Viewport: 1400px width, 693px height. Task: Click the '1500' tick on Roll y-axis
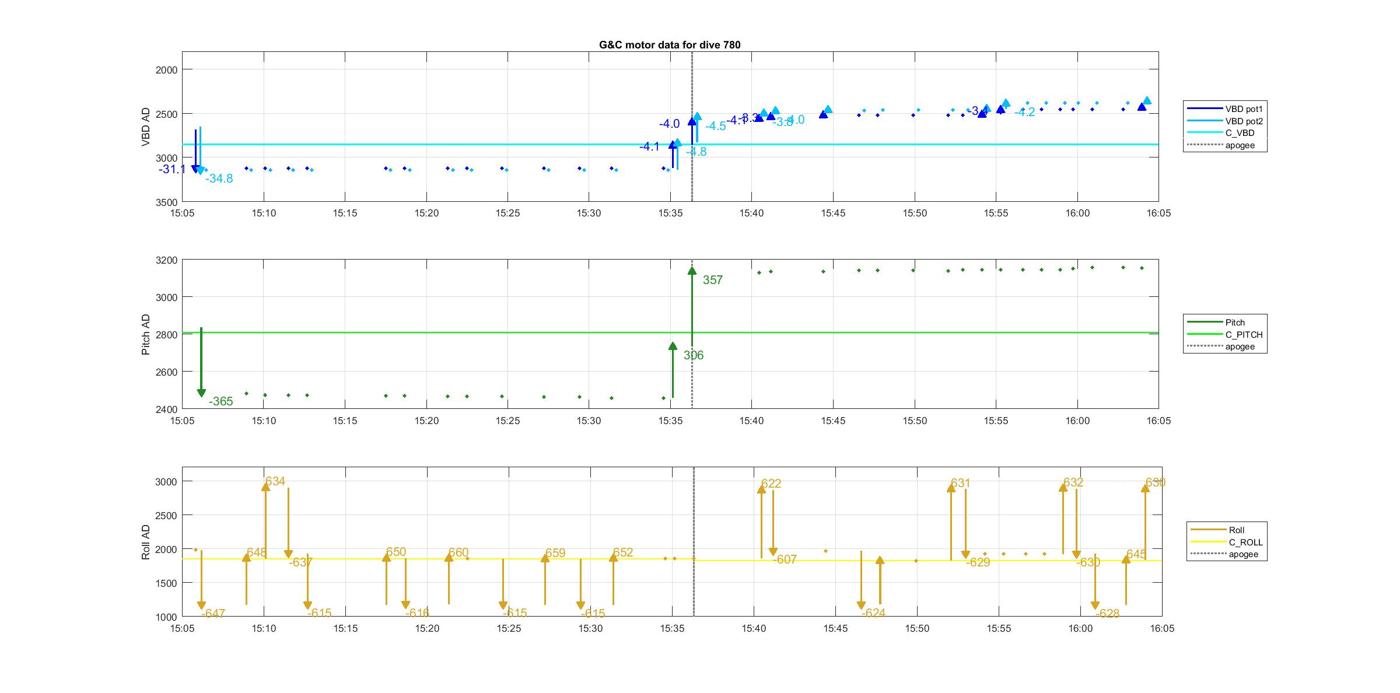pyautogui.click(x=167, y=583)
